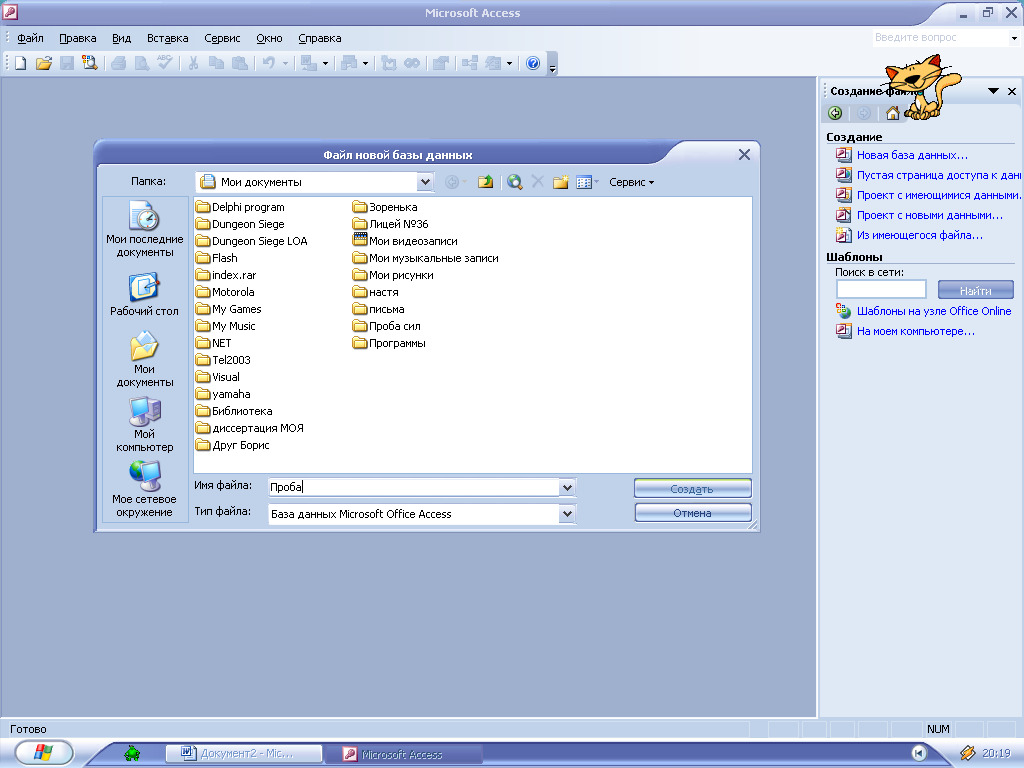Open the Сервис menu in menu bar

click(x=222, y=38)
